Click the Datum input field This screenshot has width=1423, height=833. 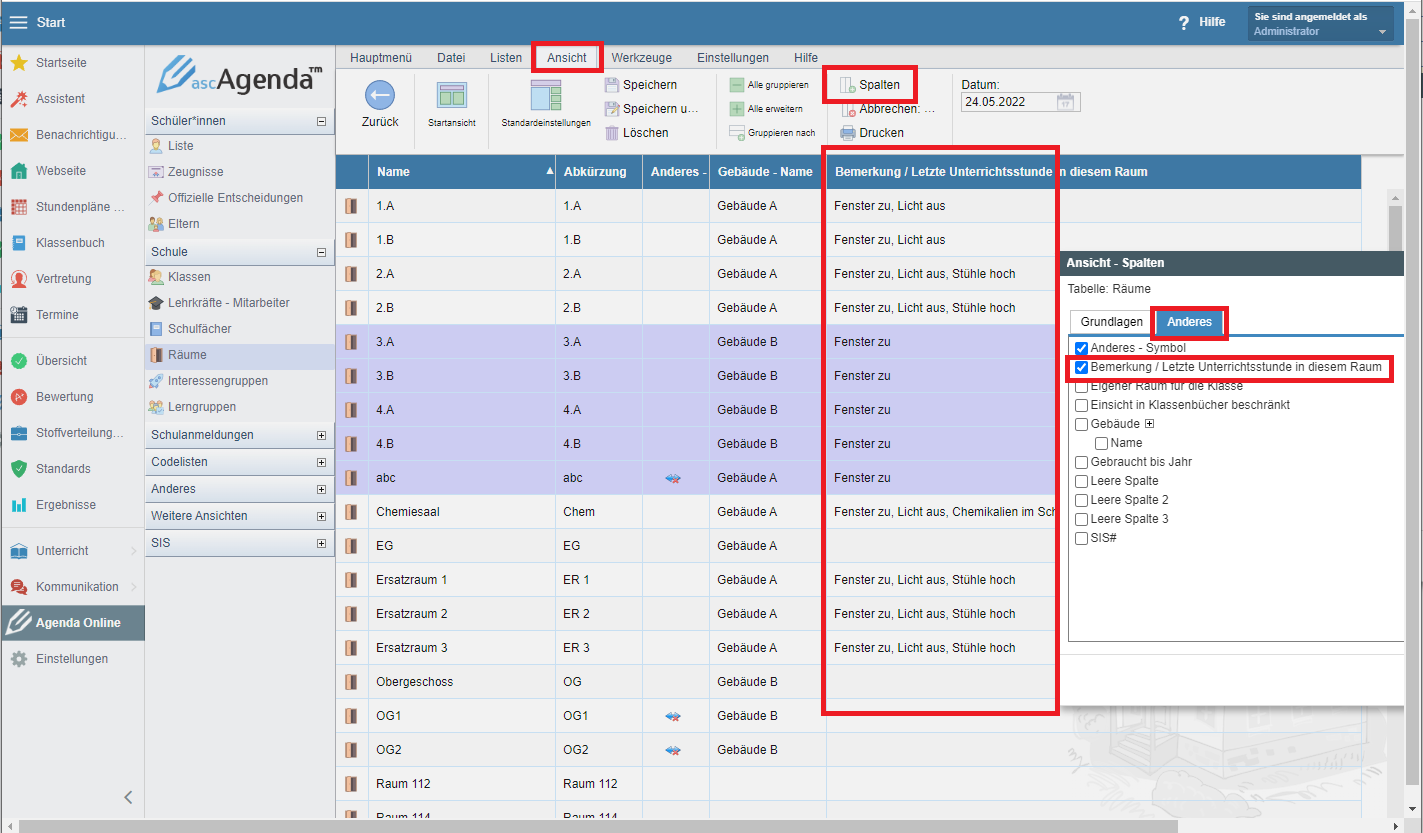click(1008, 102)
